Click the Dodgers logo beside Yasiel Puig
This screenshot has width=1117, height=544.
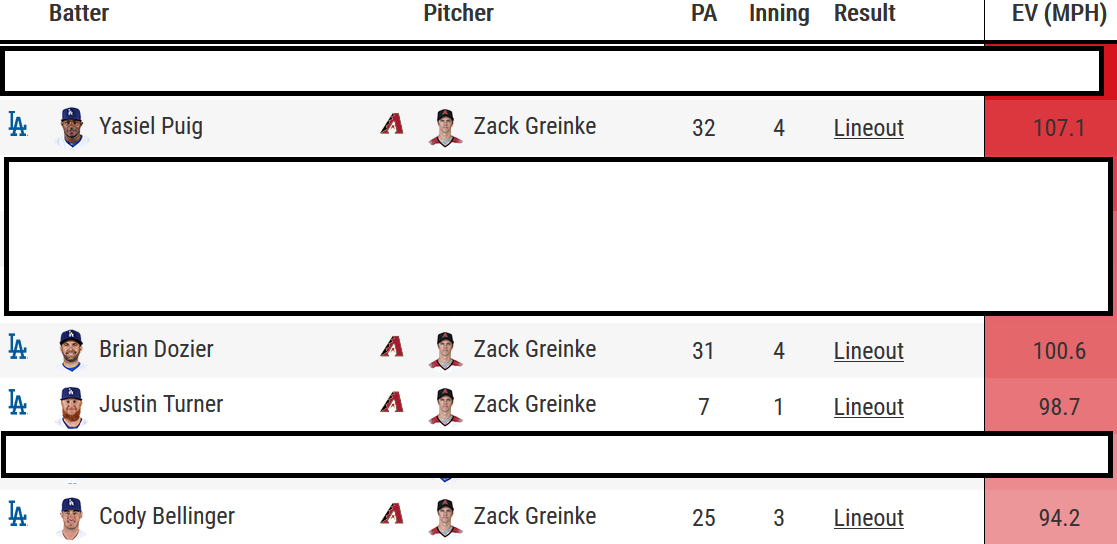coord(17,125)
